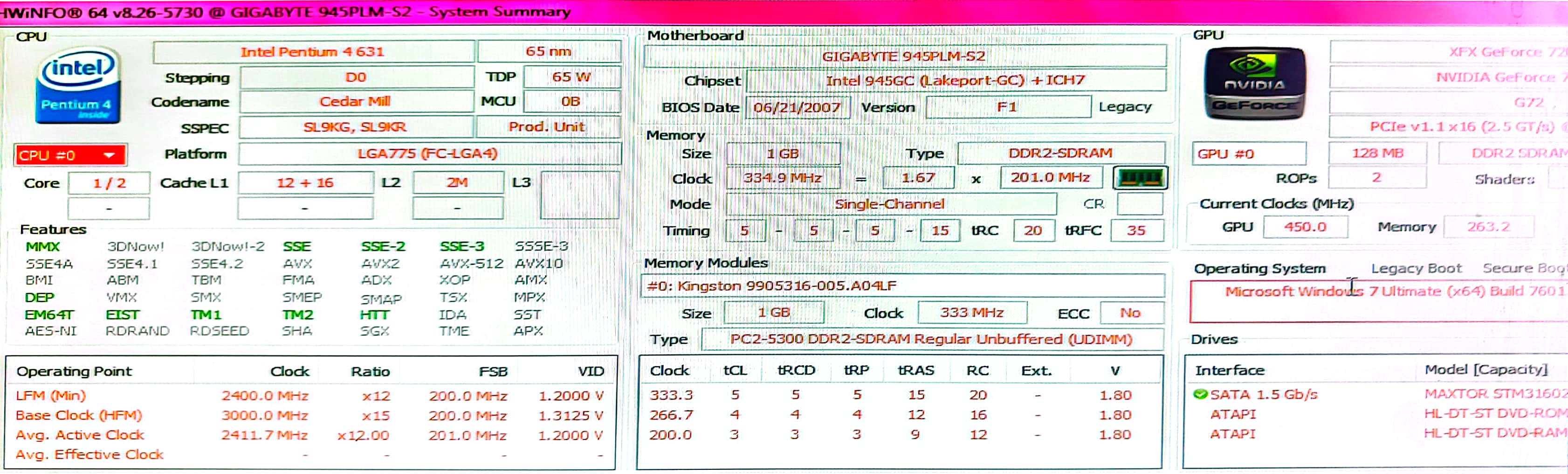Click the MMX feature label

[42, 247]
